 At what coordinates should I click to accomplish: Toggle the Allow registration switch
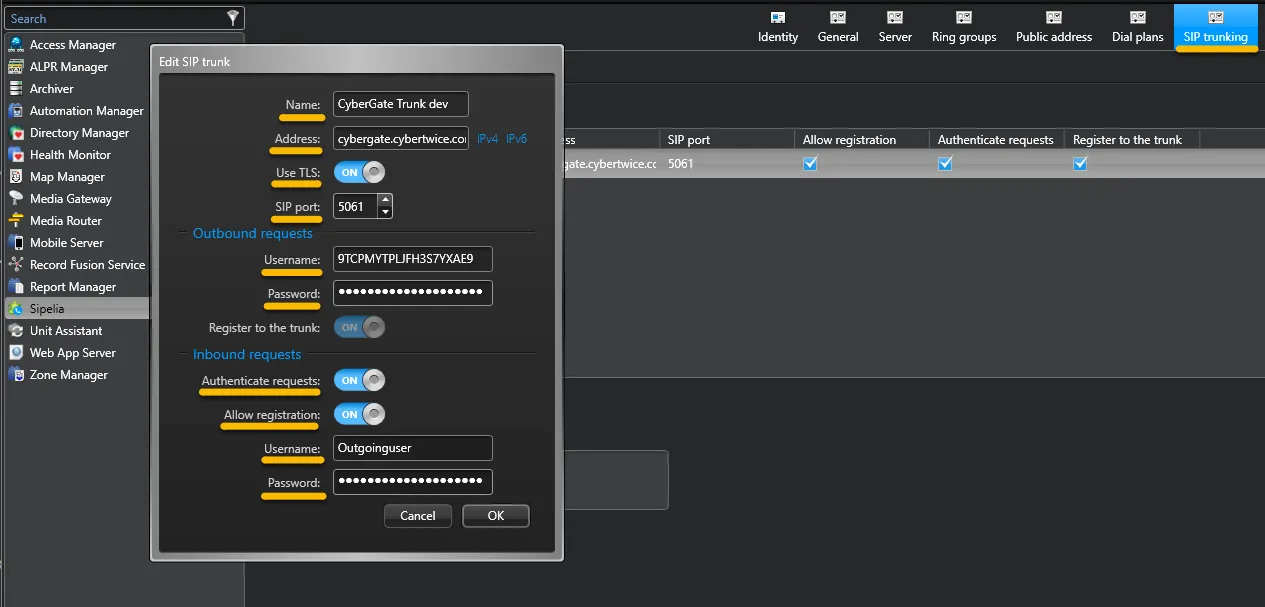pos(359,414)
